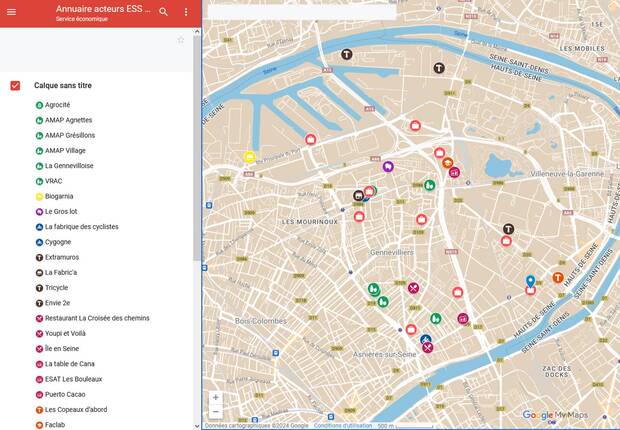The width and height of the screenshot is (620, 430).
Task: Open the three-dot more options menu
Action: click(x=186, y=12)
